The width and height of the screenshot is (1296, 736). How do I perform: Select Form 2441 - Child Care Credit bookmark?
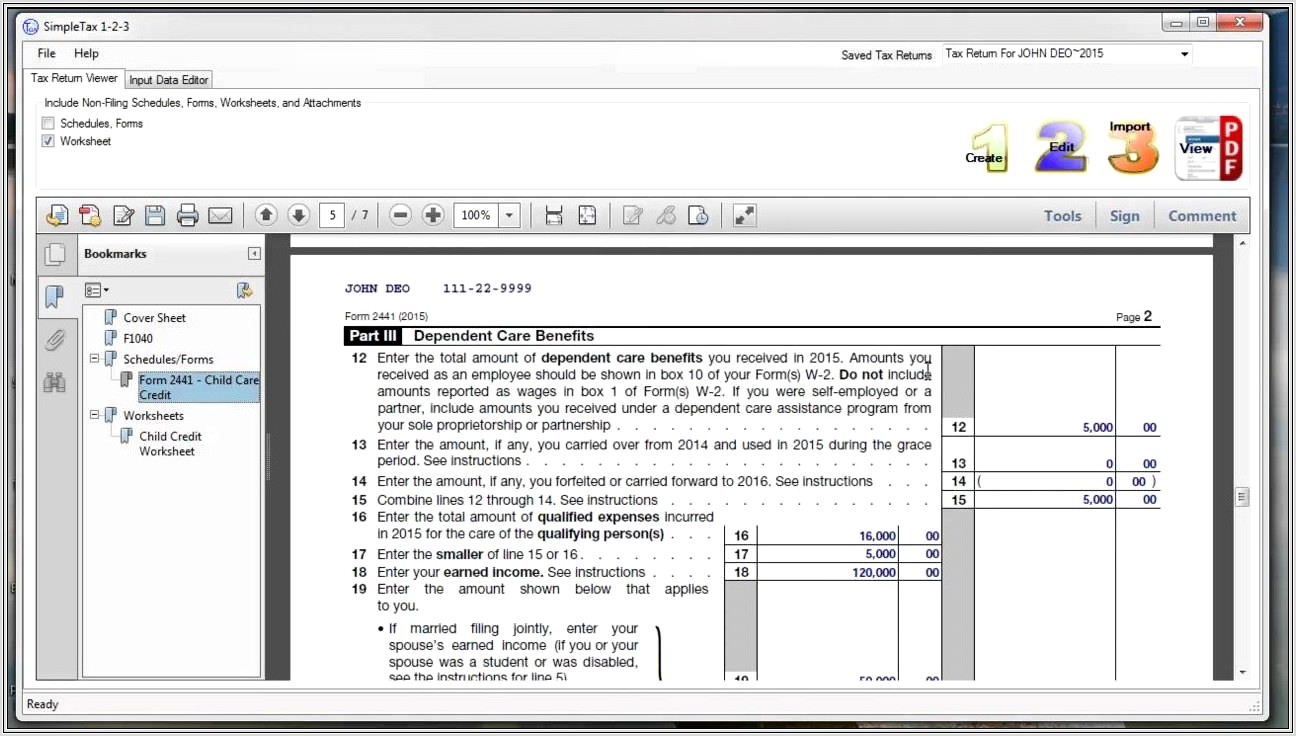(x=199, y=387)
